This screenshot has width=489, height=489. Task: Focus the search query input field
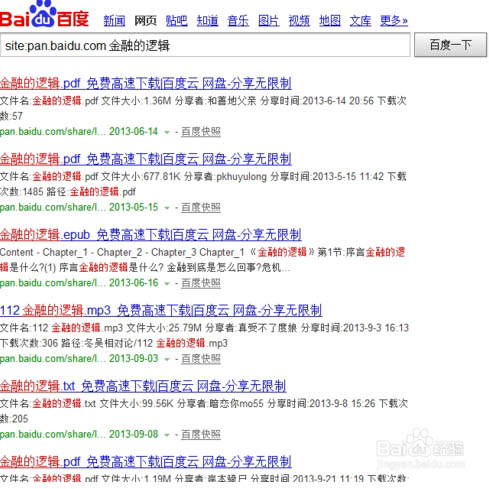205,45
